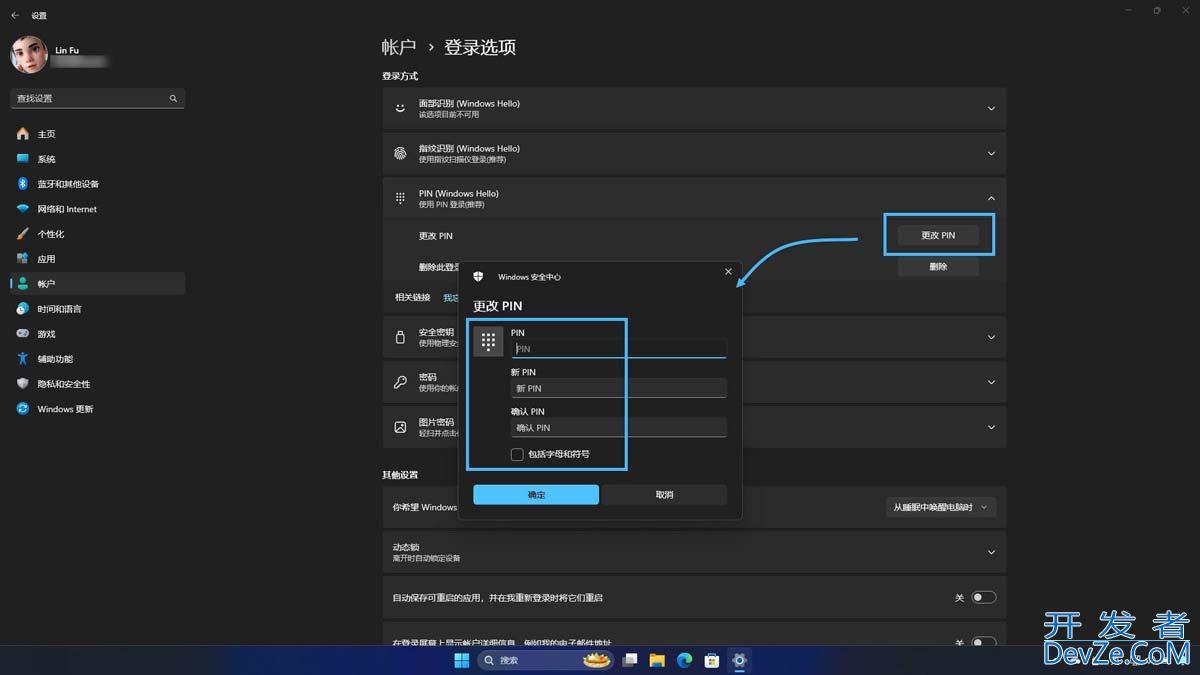Image resolution: width=1200 pixels, height=675 pixels.
Task: Open 系统 monitor icon in sidebar
Action: pyautogui.click(x=23, y=159)
